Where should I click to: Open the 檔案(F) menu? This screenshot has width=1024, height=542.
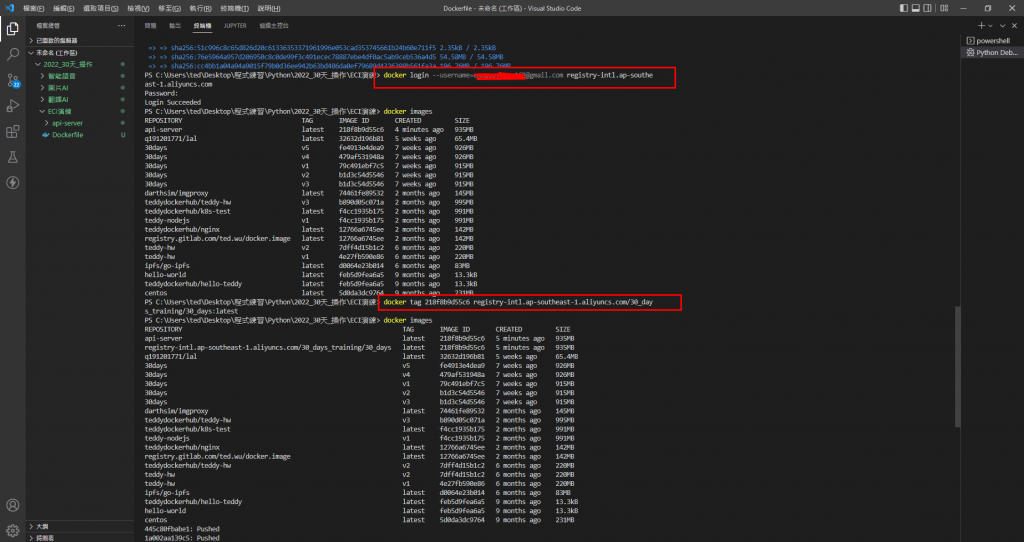[33, 8]
